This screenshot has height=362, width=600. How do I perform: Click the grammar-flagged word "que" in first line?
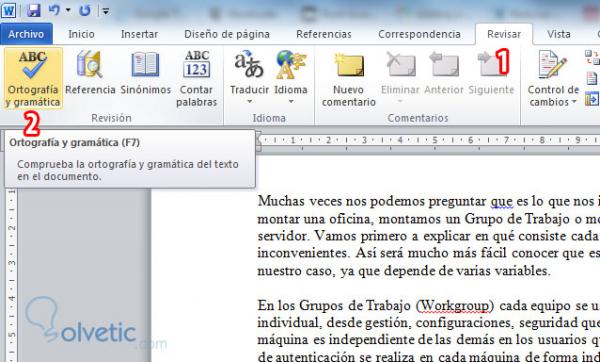pos(502,201)
